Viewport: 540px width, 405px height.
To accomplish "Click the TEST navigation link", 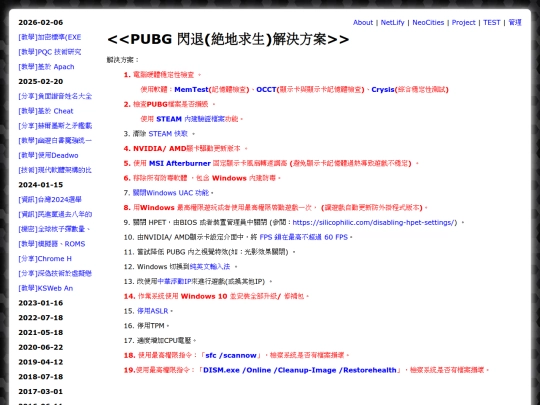I will [x=491, y=22].
